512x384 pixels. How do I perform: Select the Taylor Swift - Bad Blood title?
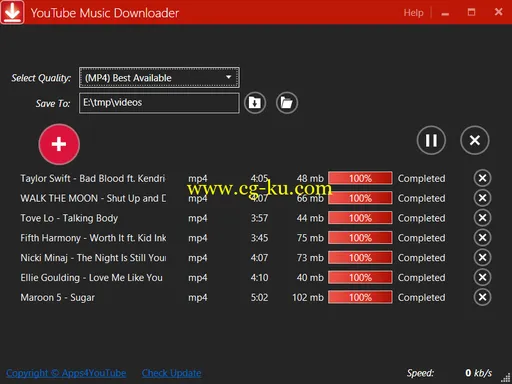click(x=93, y=178)
